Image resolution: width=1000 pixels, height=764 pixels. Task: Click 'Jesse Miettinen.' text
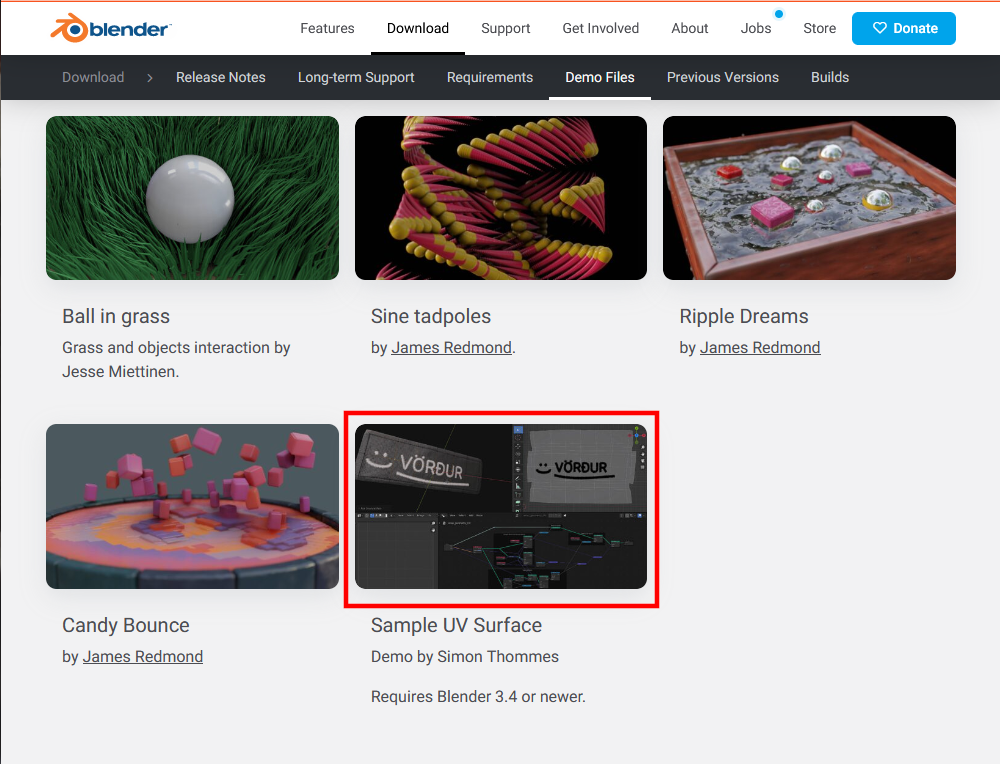(121, 371)
